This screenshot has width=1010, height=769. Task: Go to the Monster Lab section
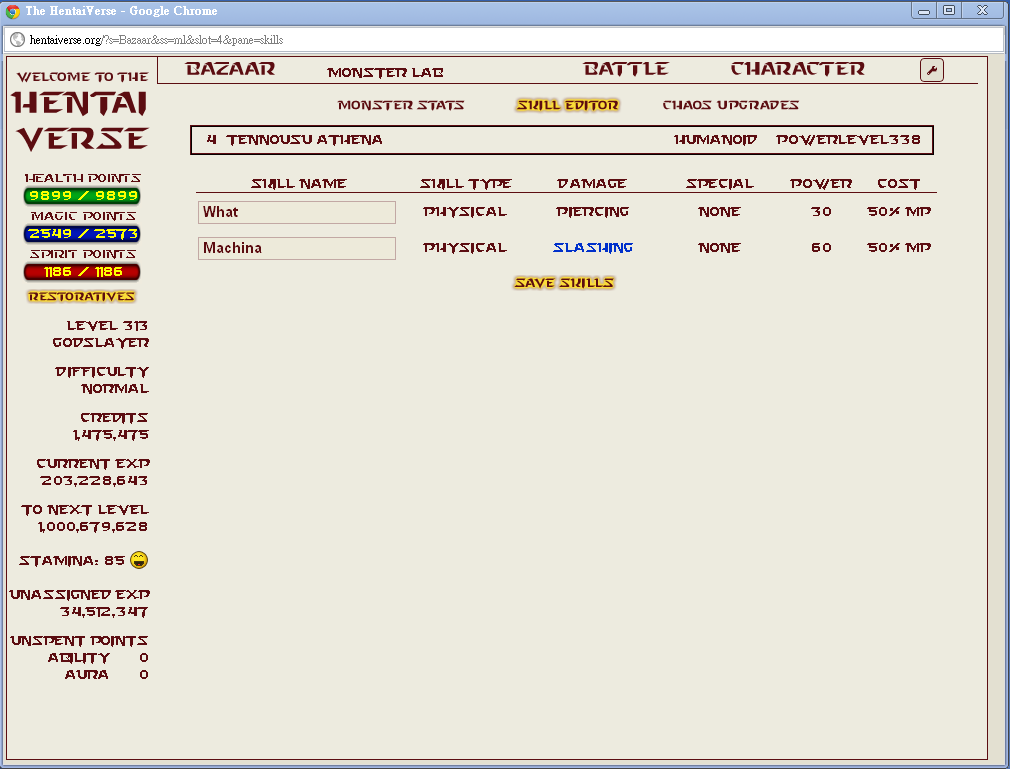point(385,73)
